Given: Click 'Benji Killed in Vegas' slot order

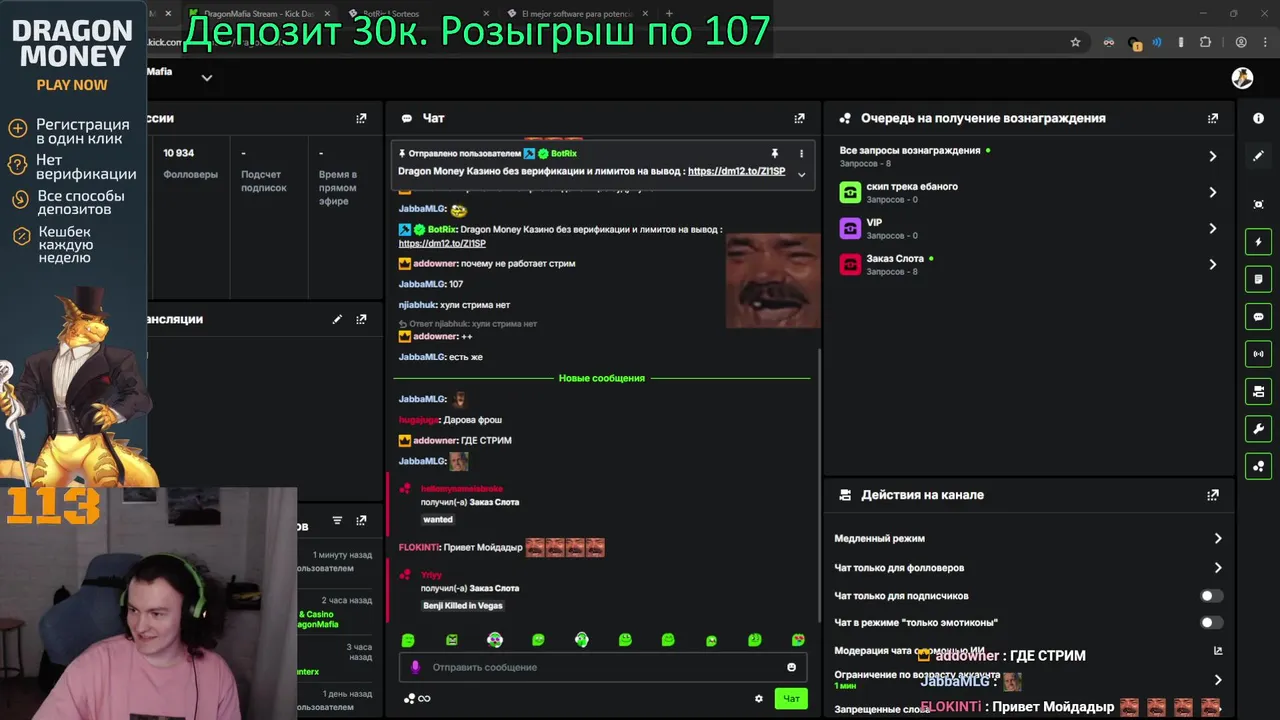Looking at the screenshot, I should pyautogui.click(x=463, y=605).
